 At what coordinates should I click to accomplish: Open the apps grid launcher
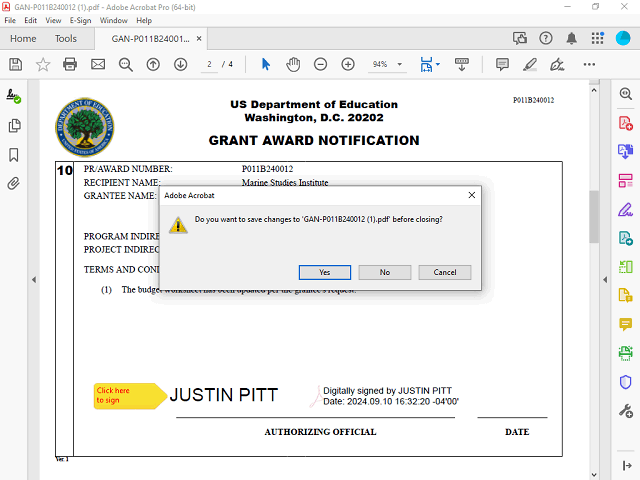[598, 38]
